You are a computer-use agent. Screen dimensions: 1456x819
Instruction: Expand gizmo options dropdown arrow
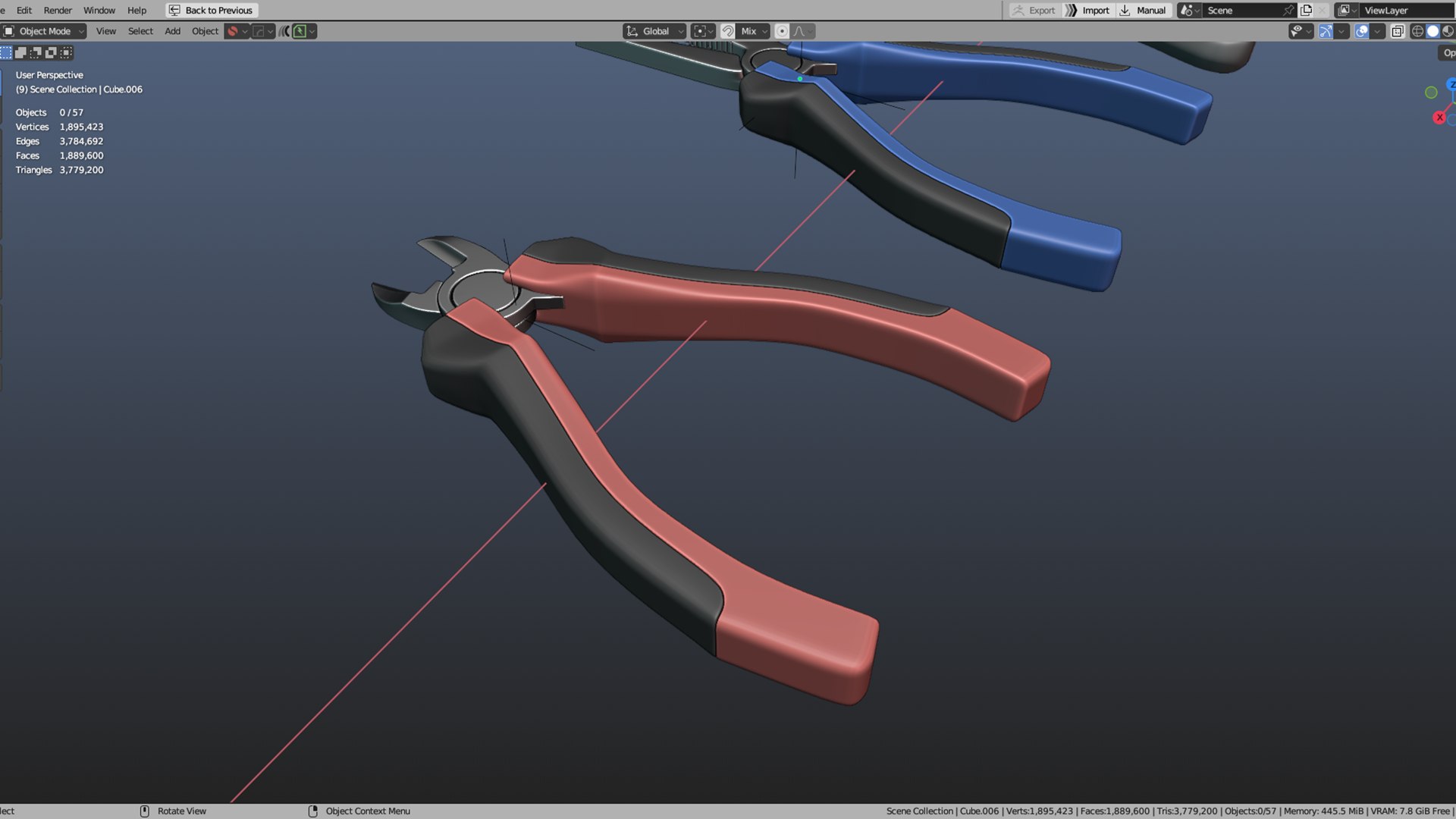click(x=1341, y=31)
